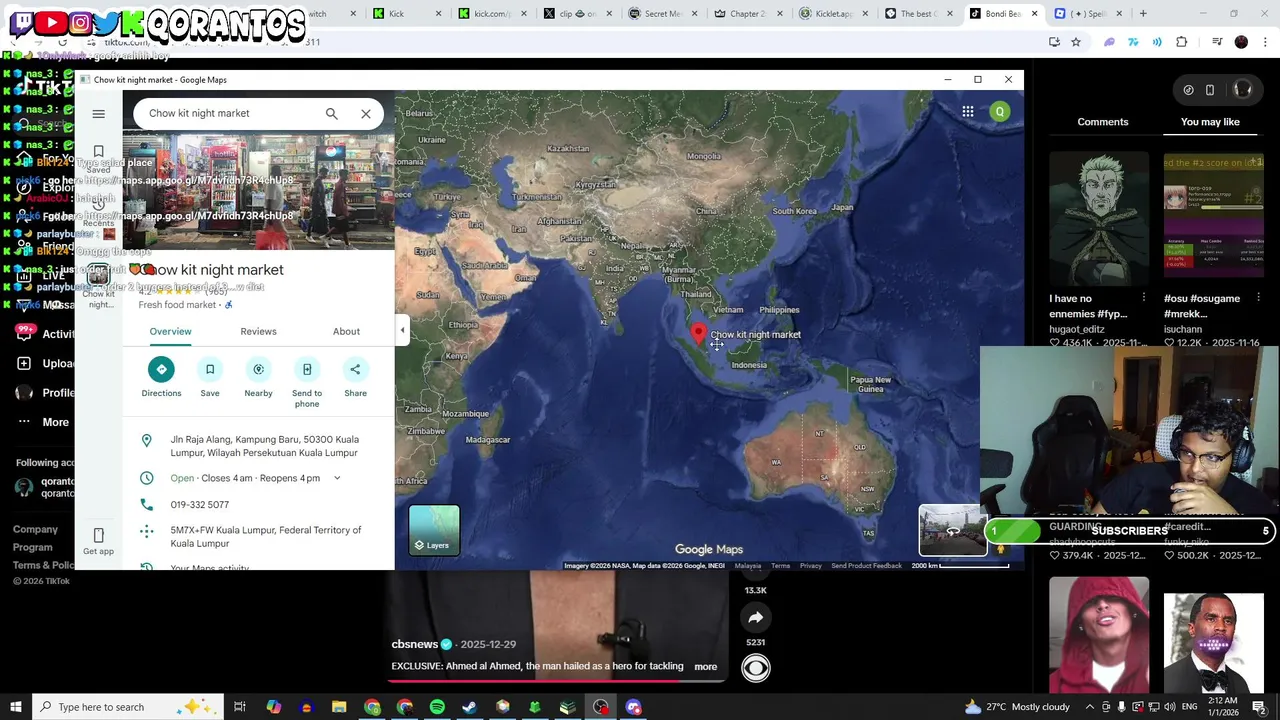Switch to the Reviews tab
This screenshot has width=1280, height=720.
tap(258, 331)
